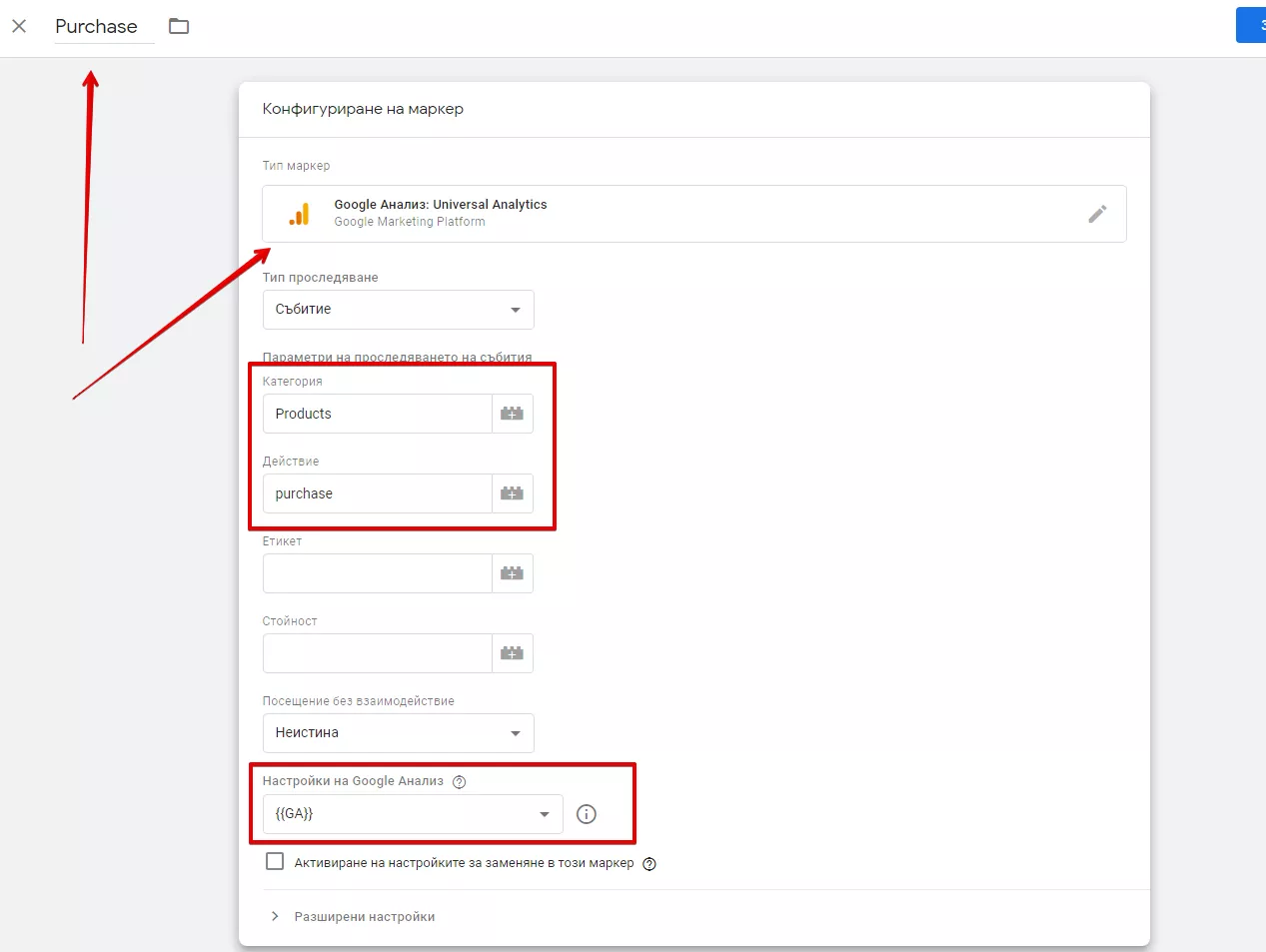Show info about the {{GA}} variable
The height and width of the screenshot is (952, 1266).
pyautogui.click(x=587, y=814)
